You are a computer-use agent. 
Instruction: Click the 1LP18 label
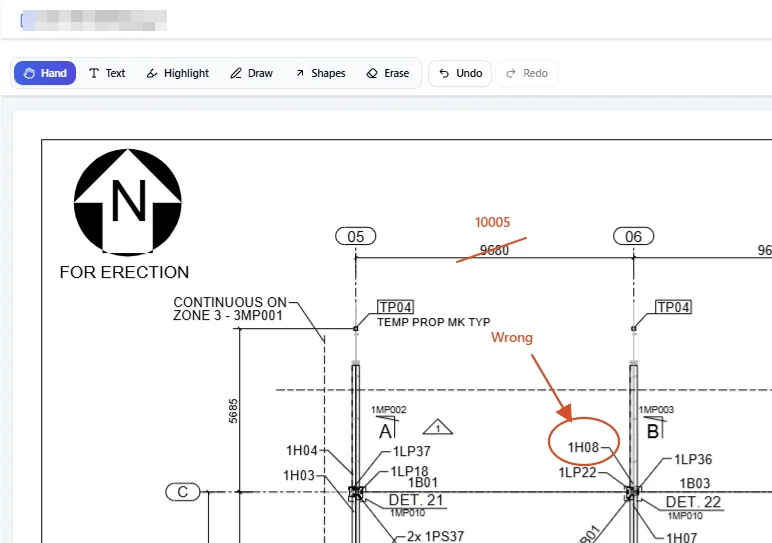pos(409,471)
